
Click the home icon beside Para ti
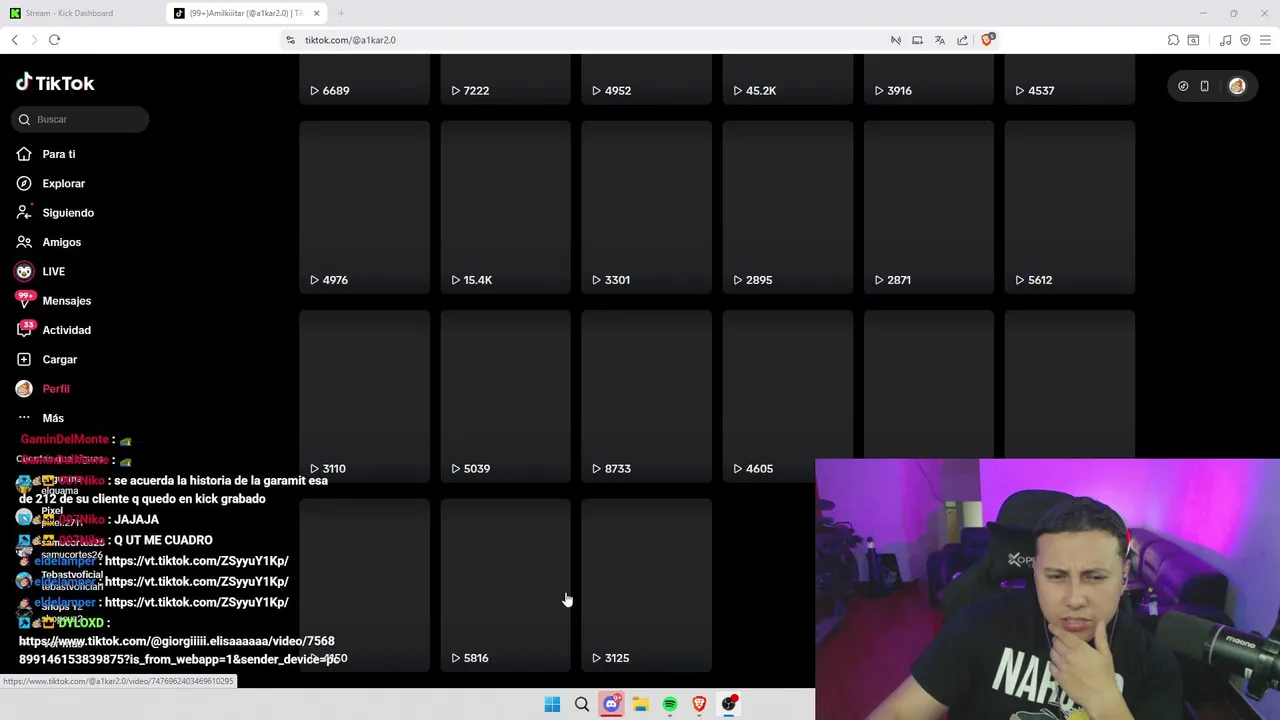pyautogui.click(x=24, y=154)
